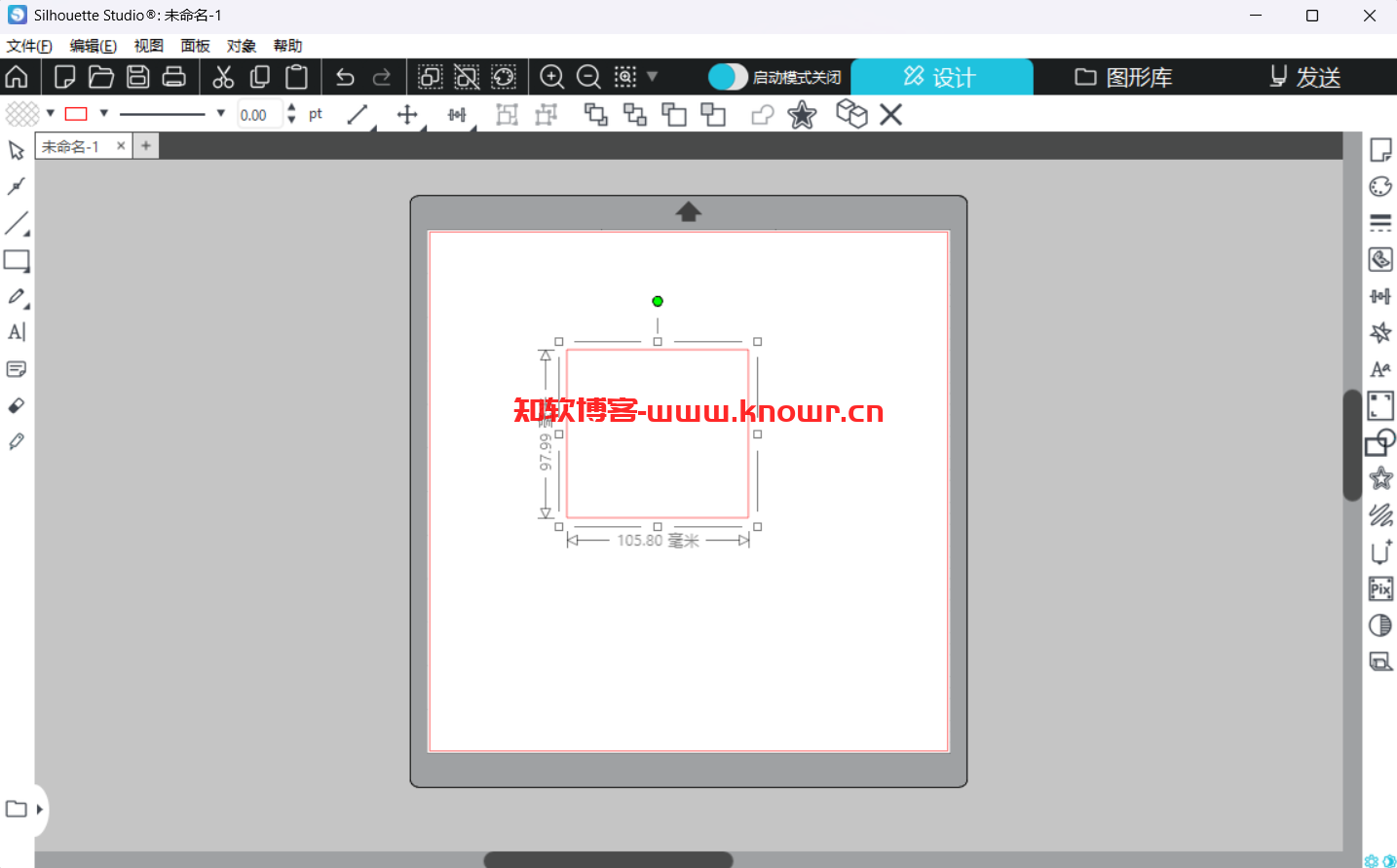Image resolution: width=1397 pixels, height=868 pixels.
Task: Select the text tool
Action: pos(17,332)
